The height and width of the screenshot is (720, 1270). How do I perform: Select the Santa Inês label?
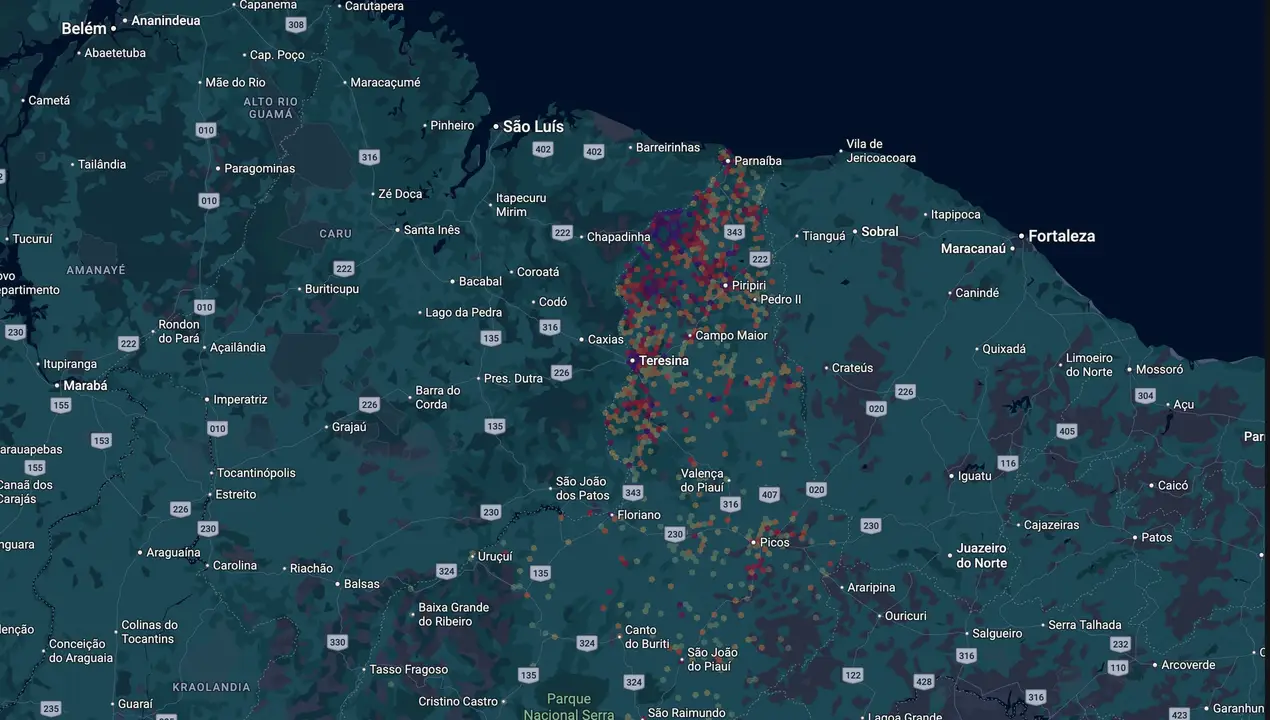coord(432,231)
